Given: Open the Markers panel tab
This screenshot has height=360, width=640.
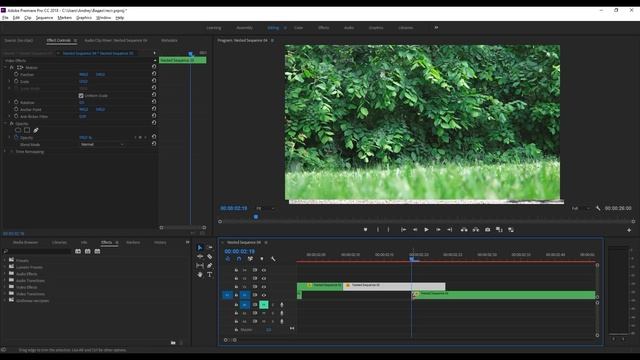Looking at the screenshot, I should pos(133,242).
